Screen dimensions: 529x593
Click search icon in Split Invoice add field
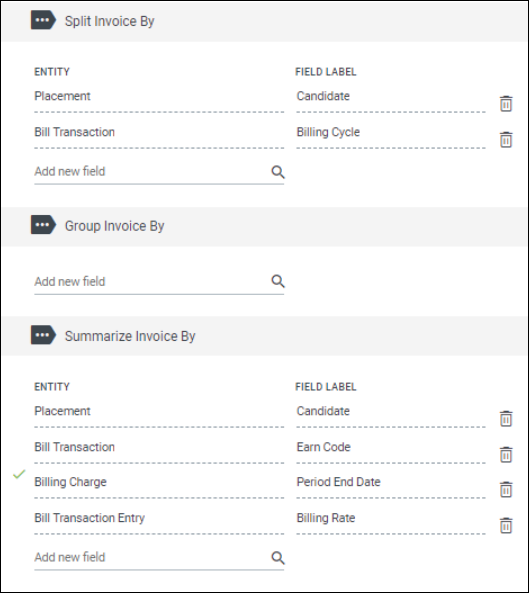point(278,172)
